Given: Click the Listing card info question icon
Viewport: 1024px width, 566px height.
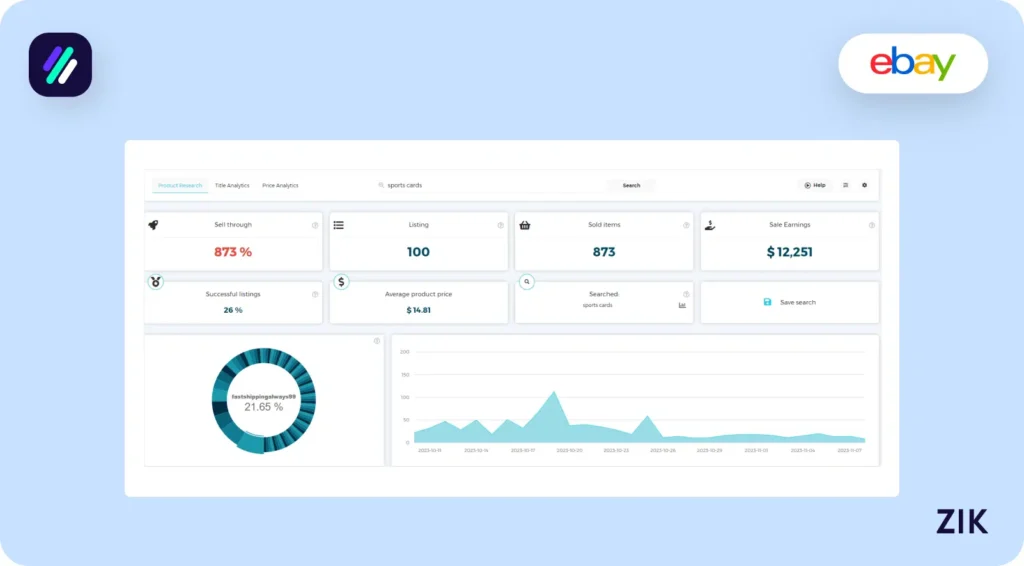Looking at the screenshot, I should [501, 225].
